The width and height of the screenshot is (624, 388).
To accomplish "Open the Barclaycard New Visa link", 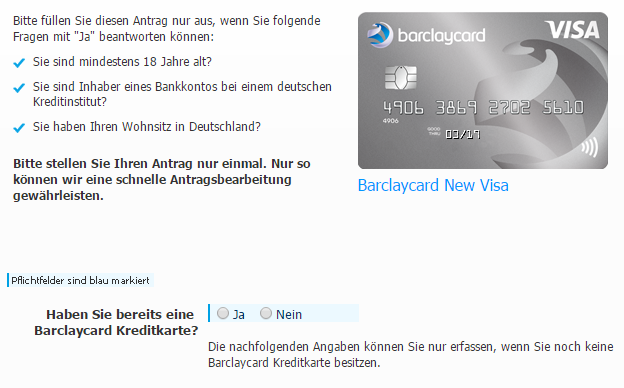I will 433,185.
